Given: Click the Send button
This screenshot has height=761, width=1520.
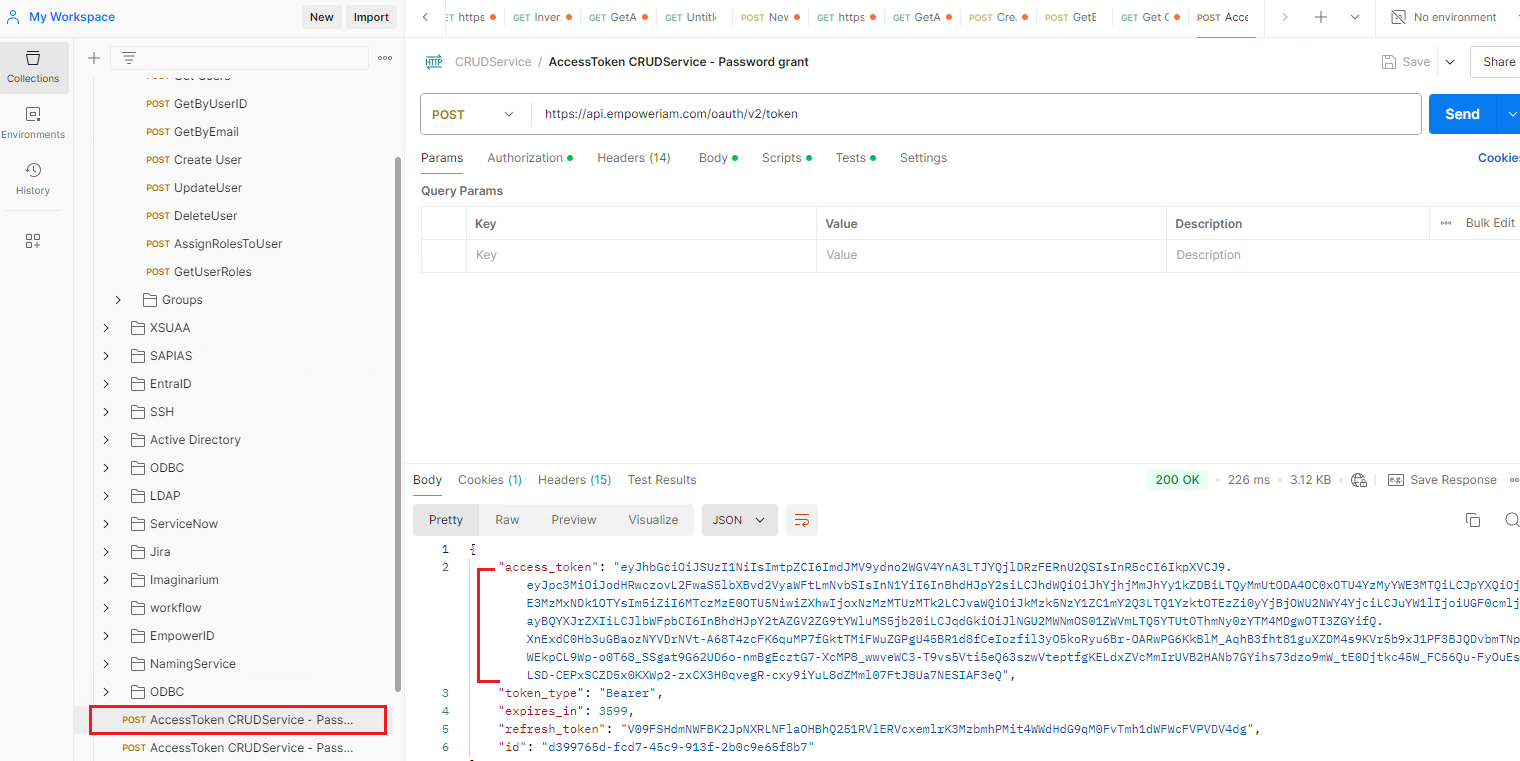Looking at the screenshot, I should coord(1462,114).
